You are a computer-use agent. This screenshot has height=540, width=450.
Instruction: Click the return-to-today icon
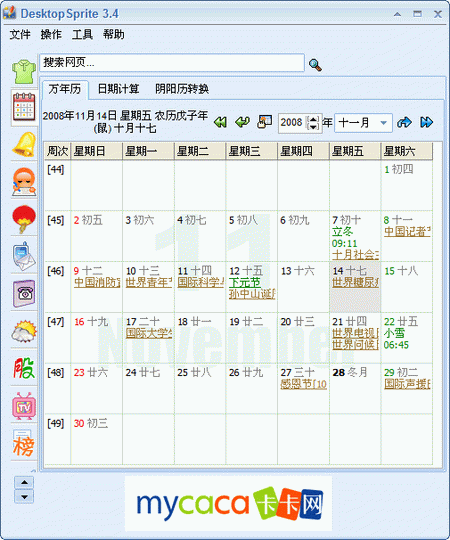pyautogui.click(x=264, y=122)
